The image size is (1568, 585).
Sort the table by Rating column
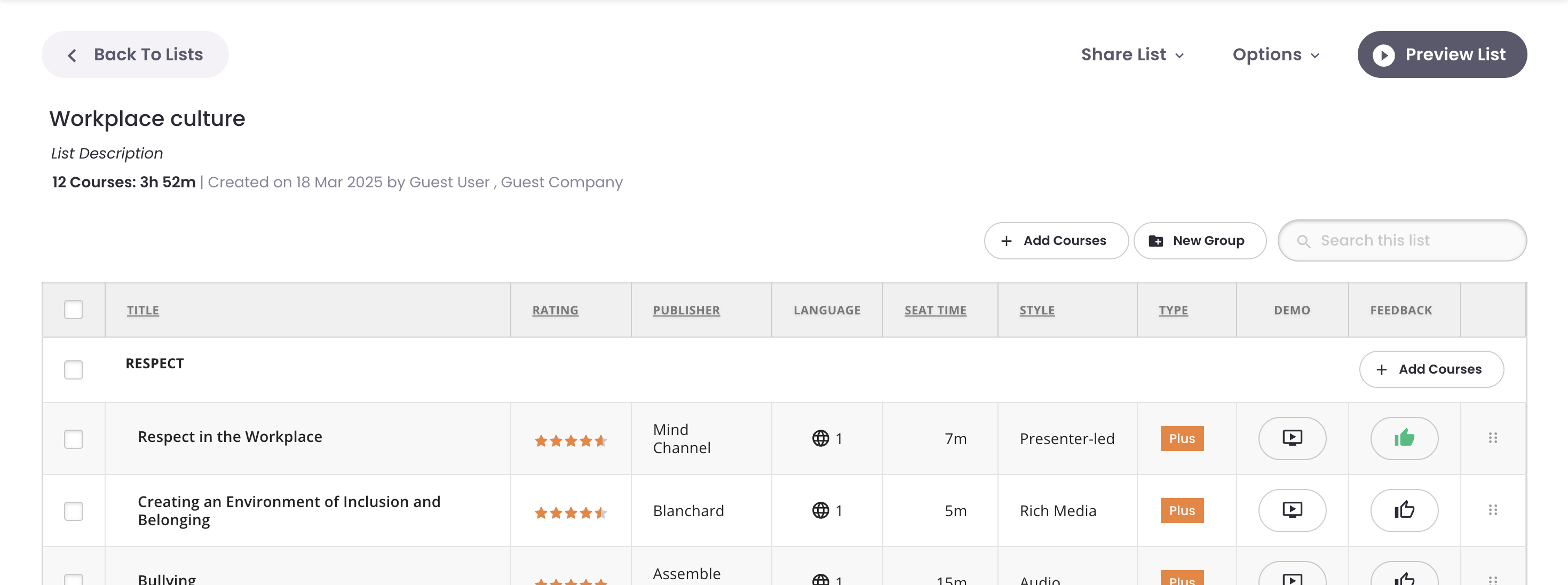555,311
